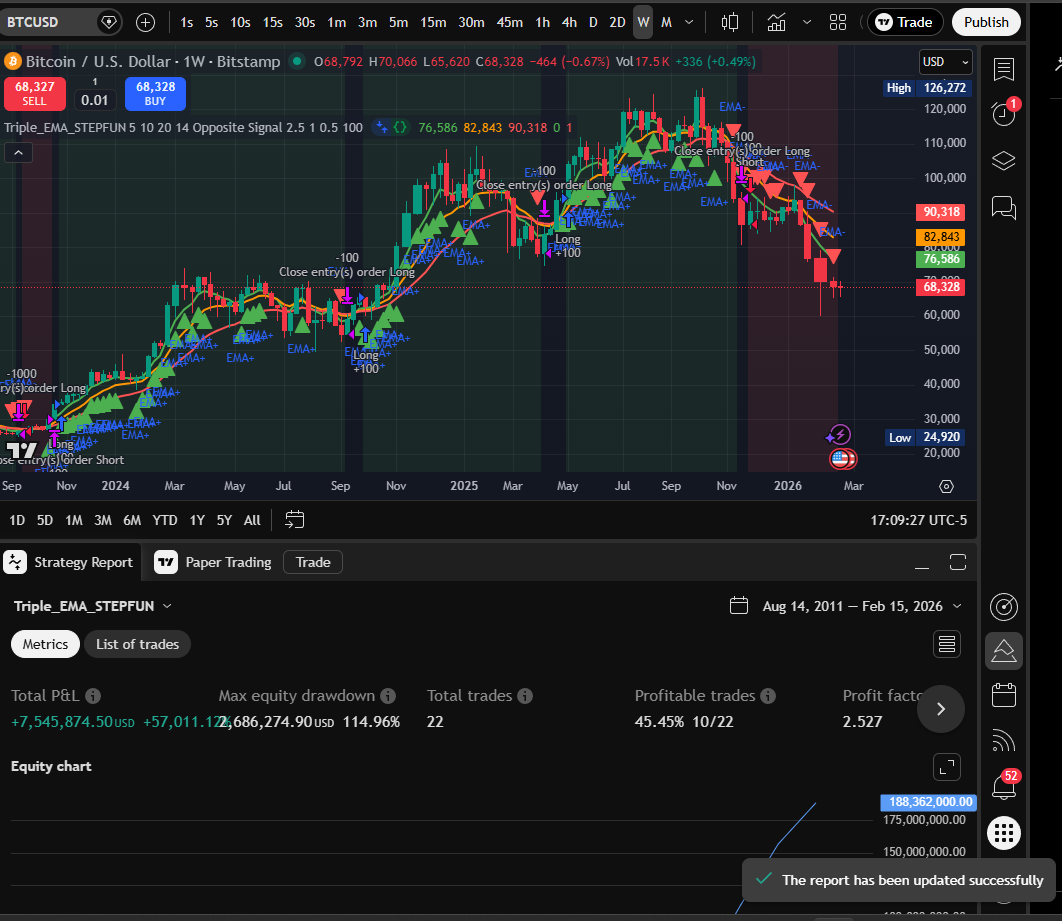Open Notifications showing 52 unread
The image size is (1062, 921).
coord(1004,786)
